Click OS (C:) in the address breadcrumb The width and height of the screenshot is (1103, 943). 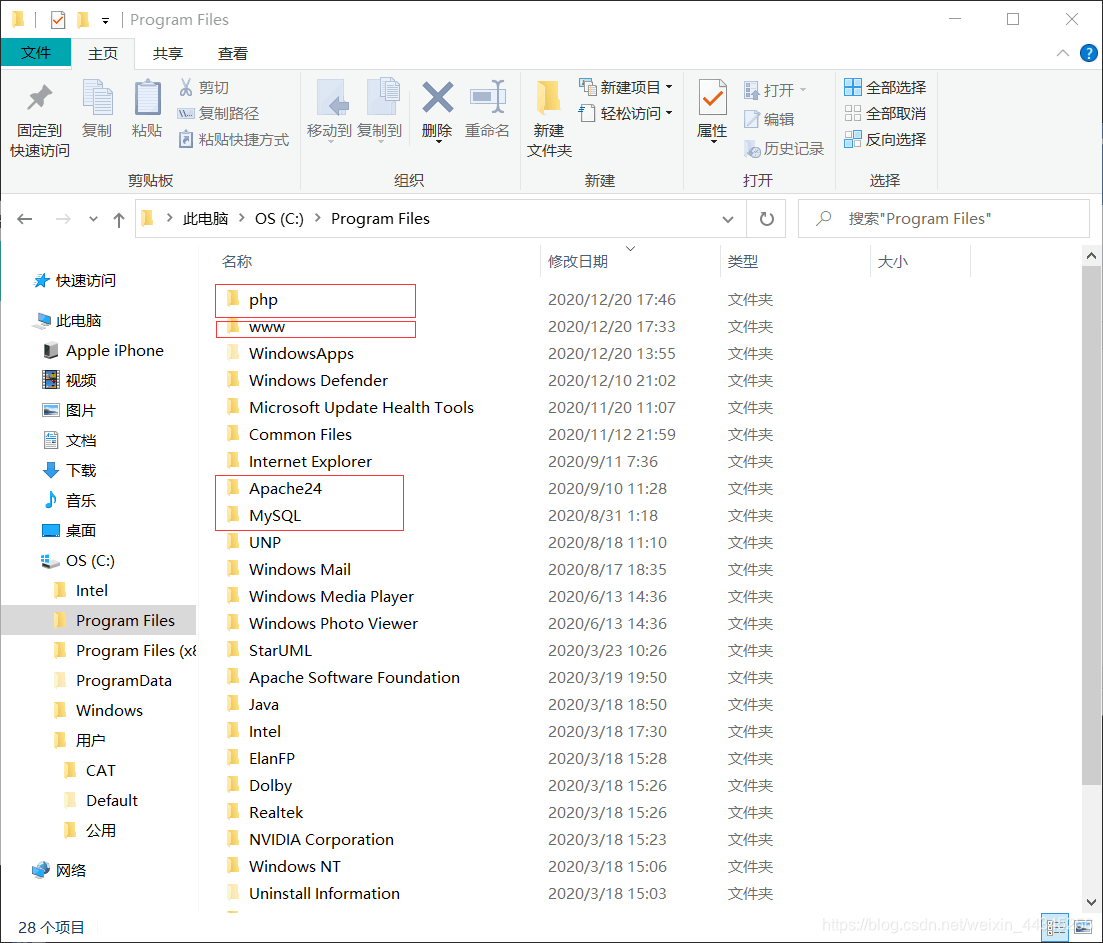point(279,219)
